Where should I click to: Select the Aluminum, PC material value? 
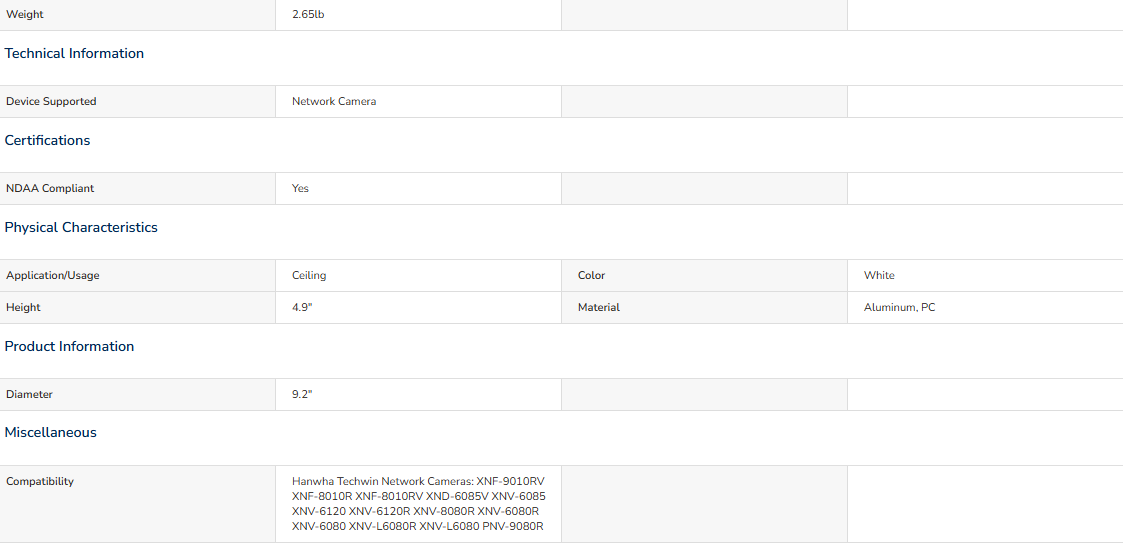click(x=900, y=308)
